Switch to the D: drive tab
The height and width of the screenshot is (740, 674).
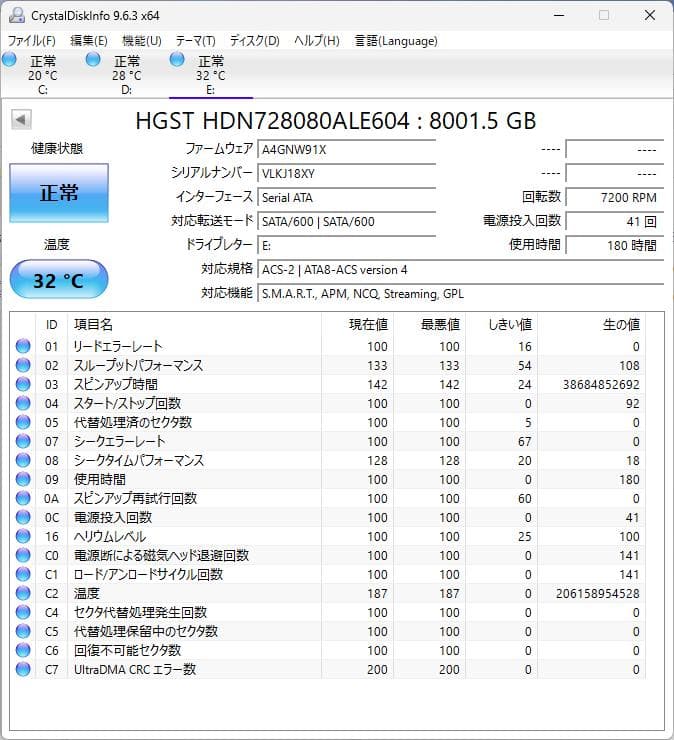pyautogui.click(x=126, y=74)
